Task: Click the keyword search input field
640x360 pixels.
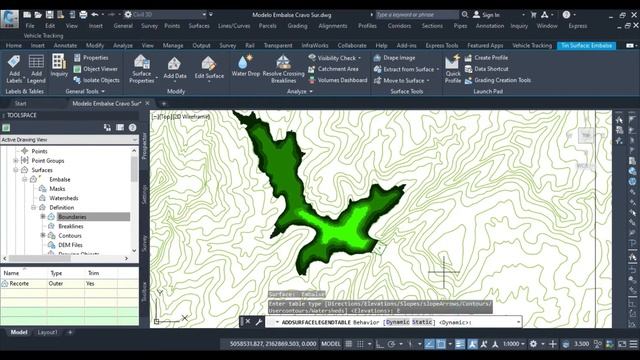Action: [x=417, y=15]
